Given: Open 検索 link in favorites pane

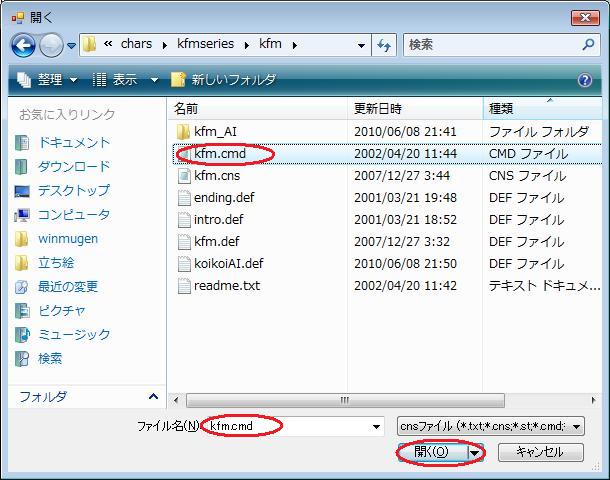Looking at the screenshot, I should point(50,359).
